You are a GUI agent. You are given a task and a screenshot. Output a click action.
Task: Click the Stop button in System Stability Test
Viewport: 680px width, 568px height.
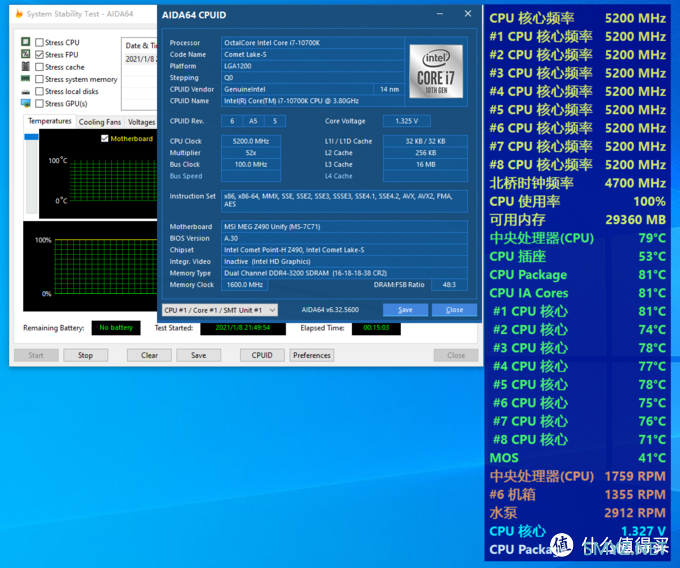point(85,355)
